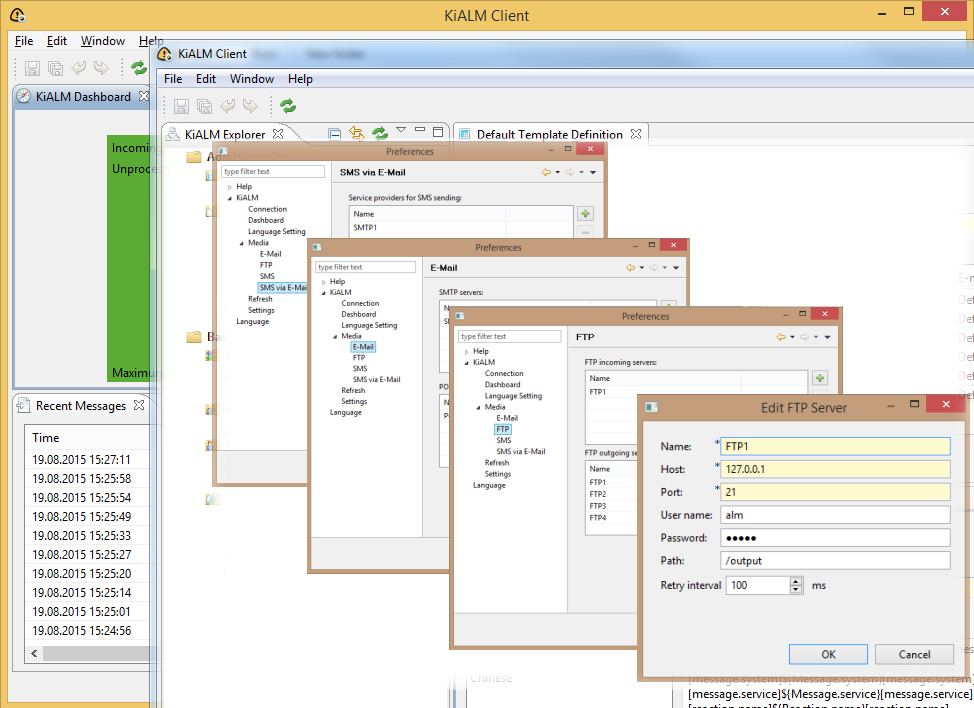974x708 pixels.
Task: Click Undo arrow in back KiALM Client toolbar
Action: coord(78,68)
